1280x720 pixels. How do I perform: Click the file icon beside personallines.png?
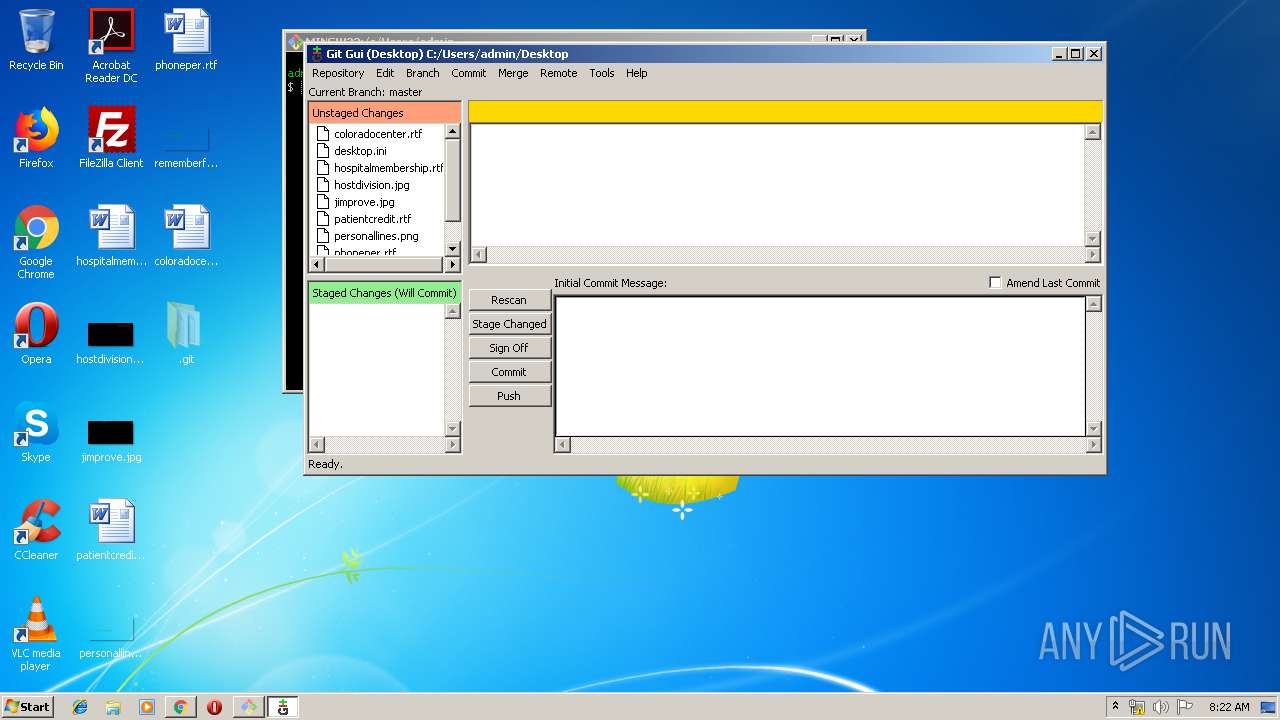pyautogui.click(x=323, y=235)
